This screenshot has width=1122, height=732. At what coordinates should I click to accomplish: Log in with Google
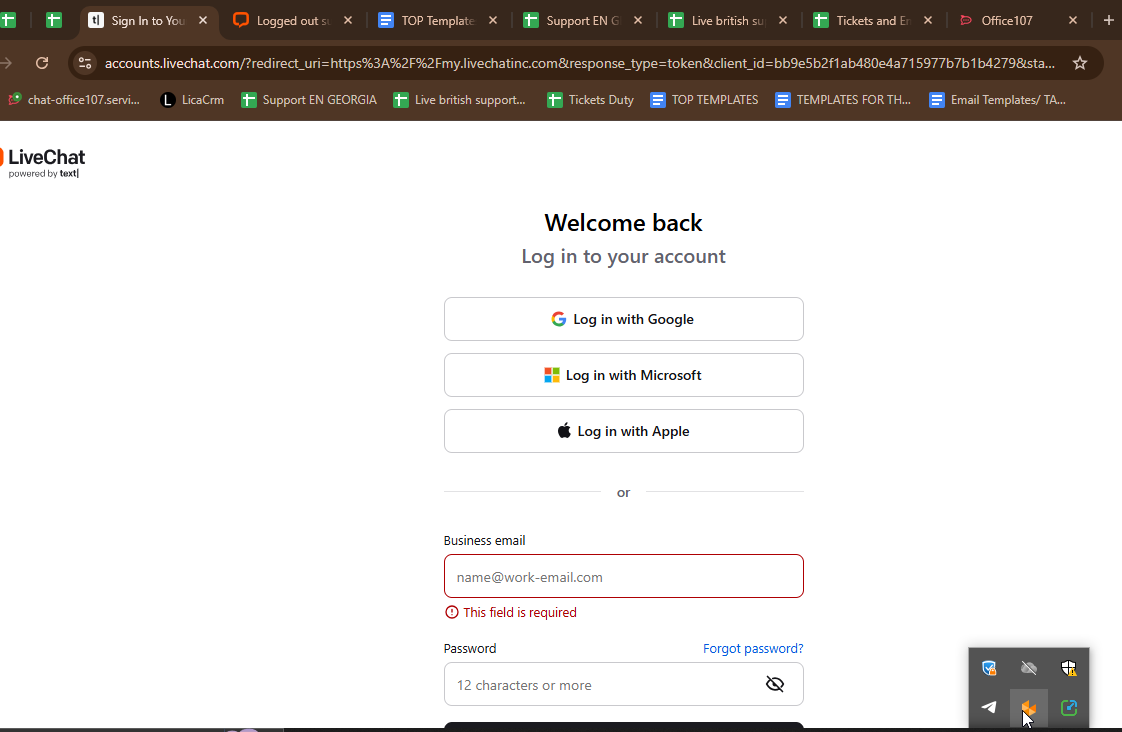pyautogui.click(x=623, y=319)
